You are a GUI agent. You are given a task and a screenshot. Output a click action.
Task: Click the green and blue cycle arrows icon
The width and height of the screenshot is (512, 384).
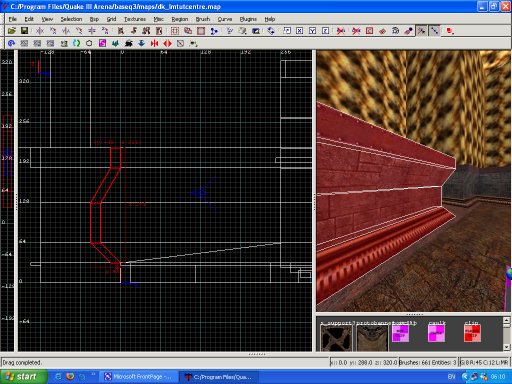[76, 43]
